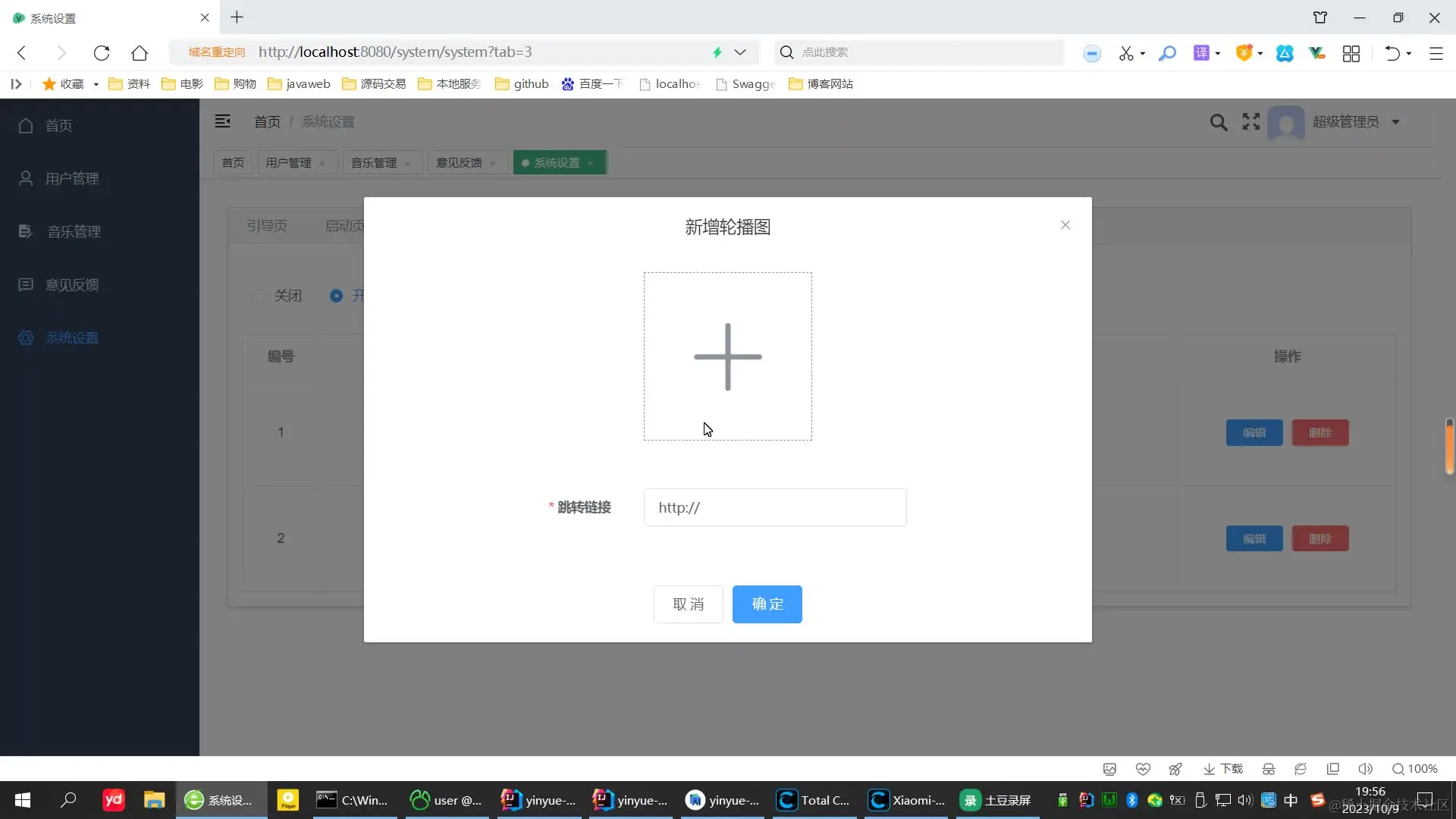Open the scissors screenshot tool
The image size is (1456, 819).
(x=1125, y=53)
